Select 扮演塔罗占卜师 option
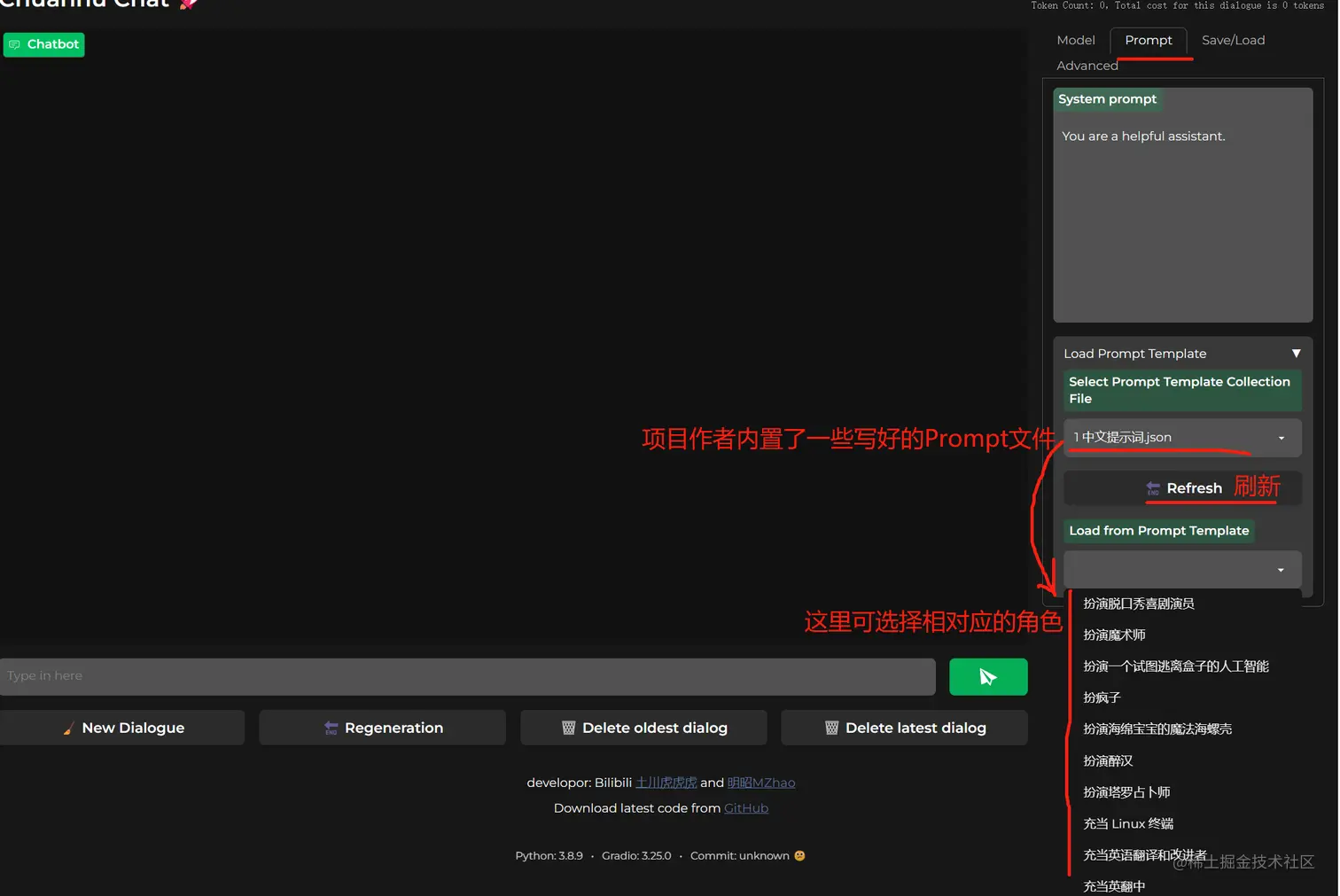This screenshot has height=896, width=1340. (x=1126, y=792)
